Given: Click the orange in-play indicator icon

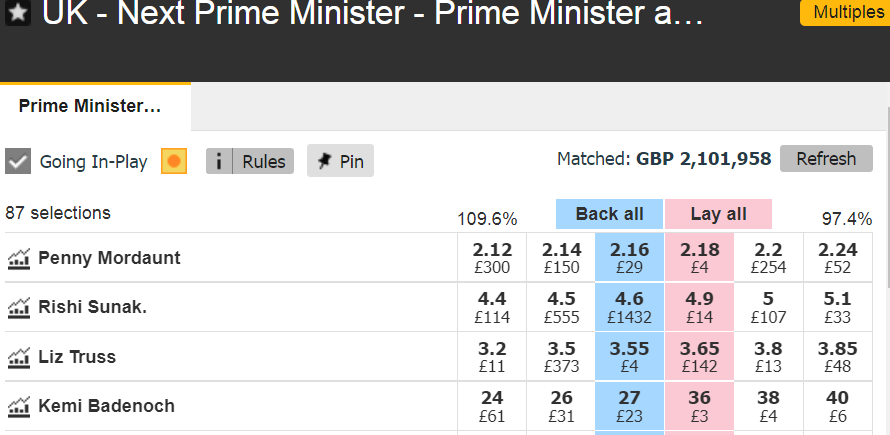Looking at the screenshot, I should [174, 162].
